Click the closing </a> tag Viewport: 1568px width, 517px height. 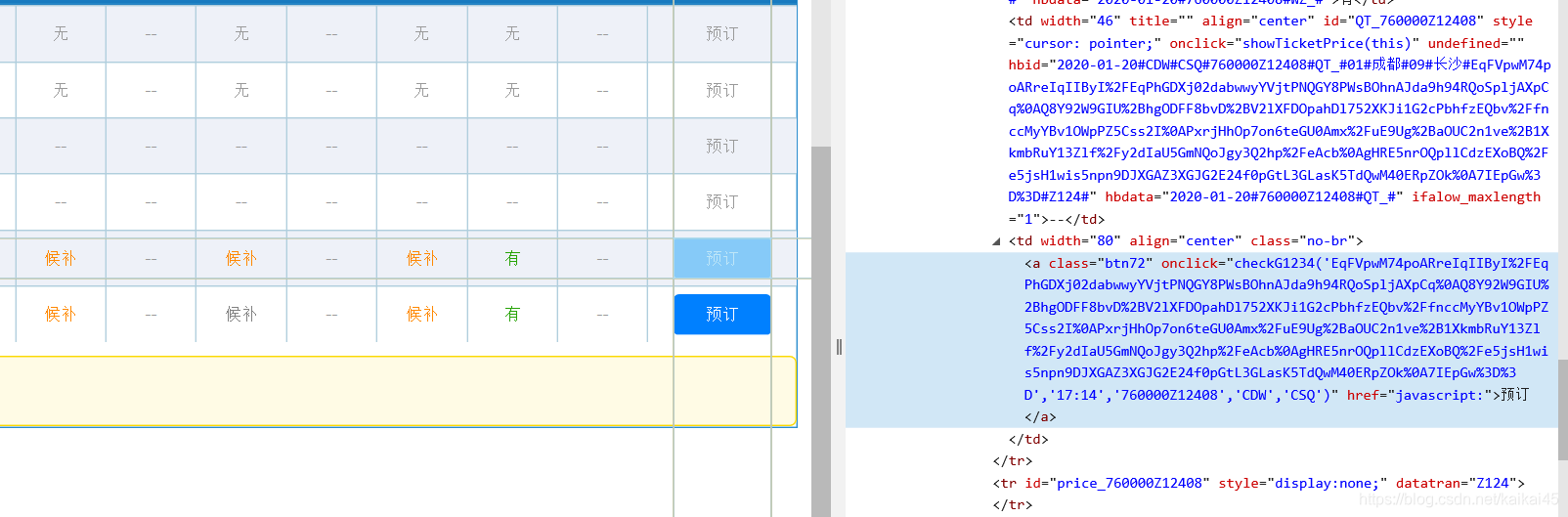[x=1040, y=416]
